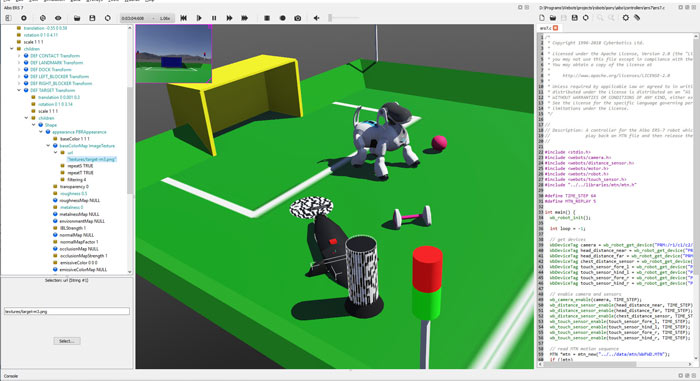
Task: Click the restore viewpoint icon
Action: coord(43,18)
